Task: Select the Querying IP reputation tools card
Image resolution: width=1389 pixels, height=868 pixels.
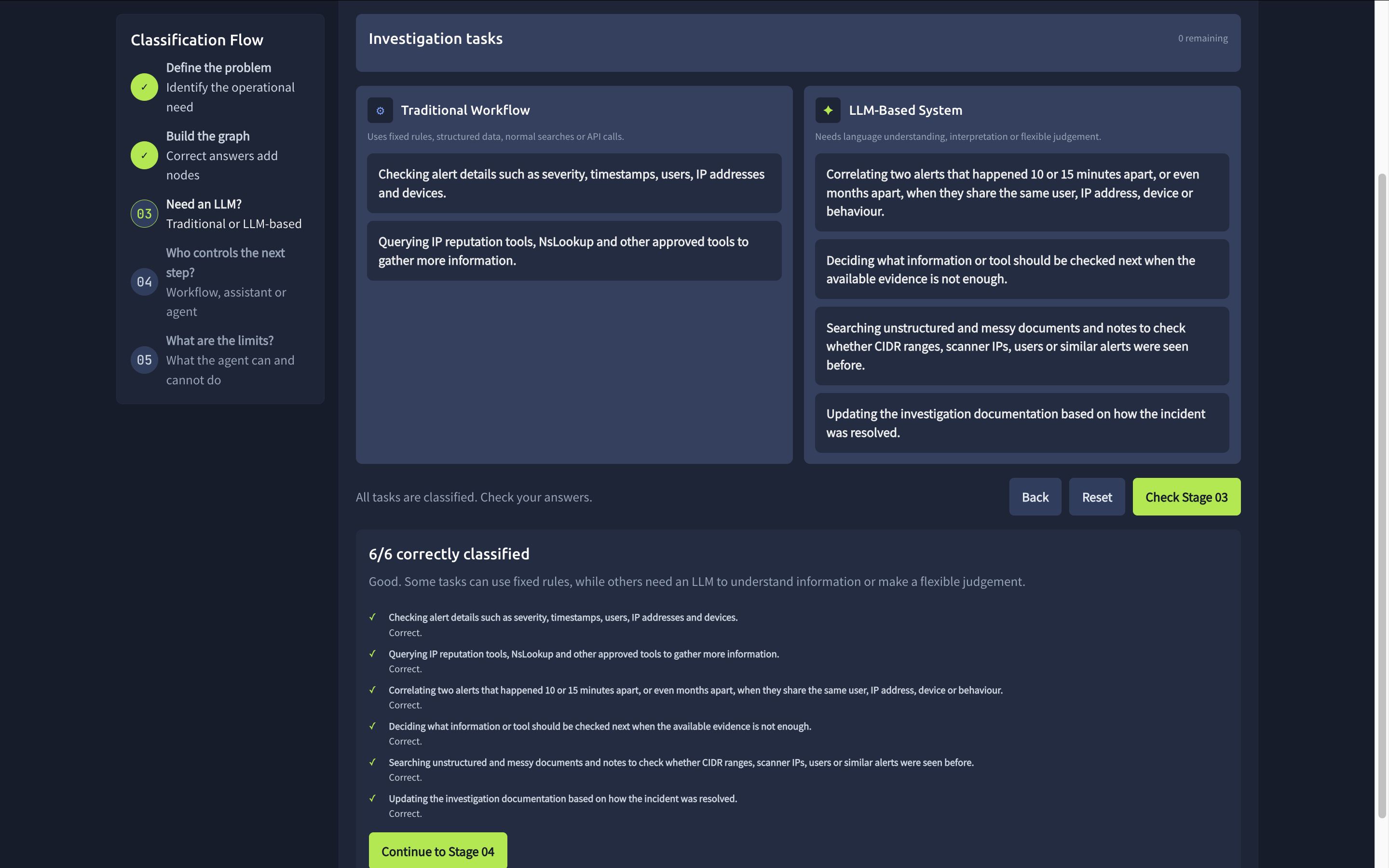Action: [574, 251]
